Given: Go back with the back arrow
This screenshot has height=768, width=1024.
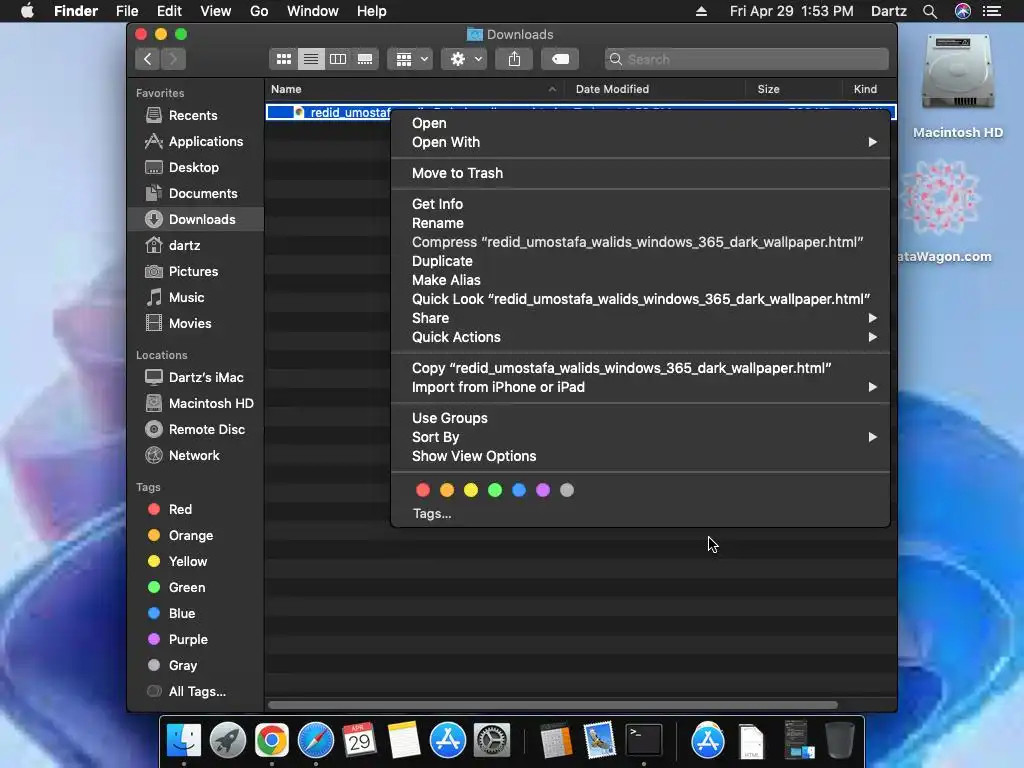Looking at the screenshot, I should tap(148, 59).
